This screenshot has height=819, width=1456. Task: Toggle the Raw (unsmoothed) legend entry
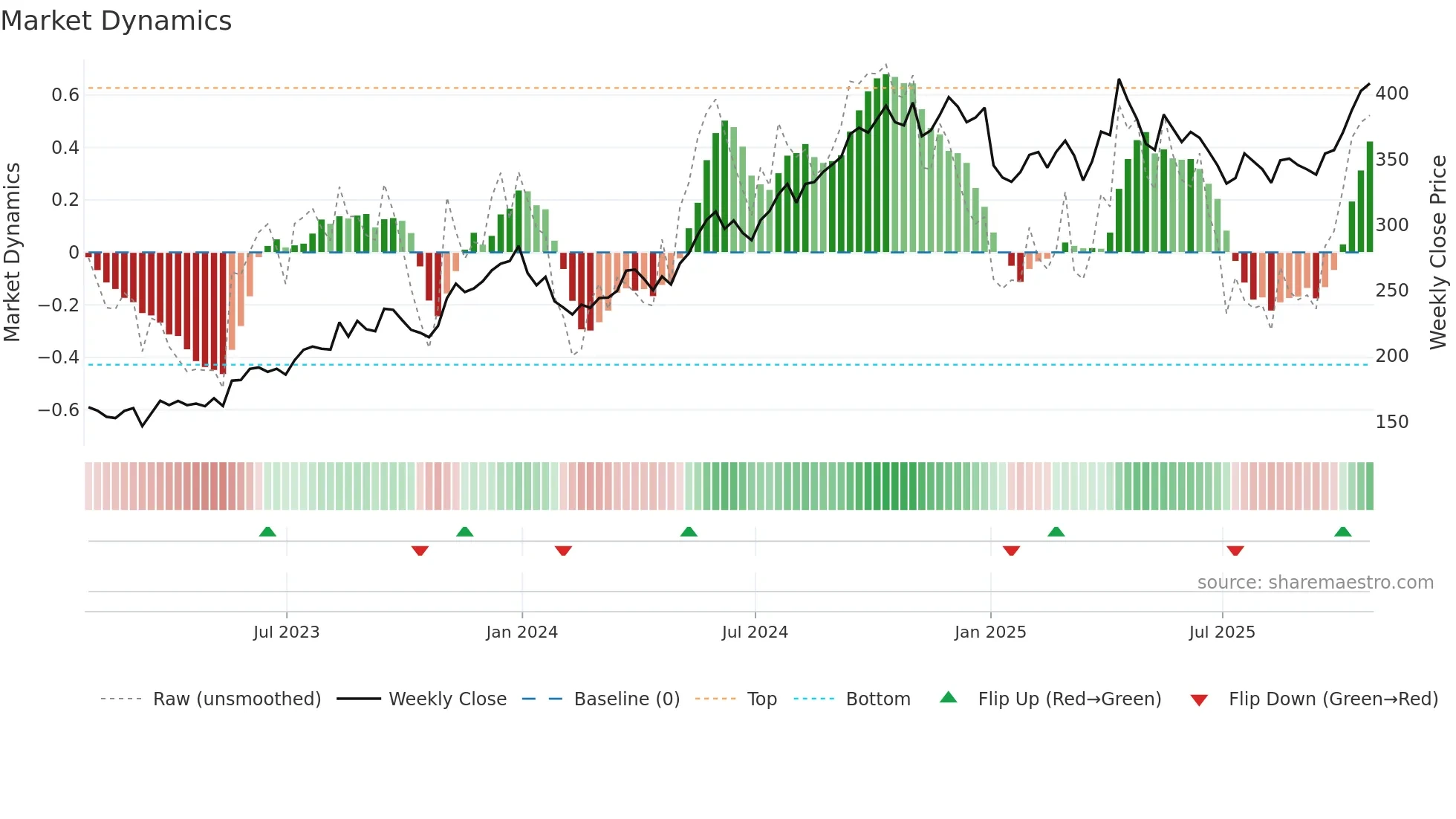click(x=211, y=699)
